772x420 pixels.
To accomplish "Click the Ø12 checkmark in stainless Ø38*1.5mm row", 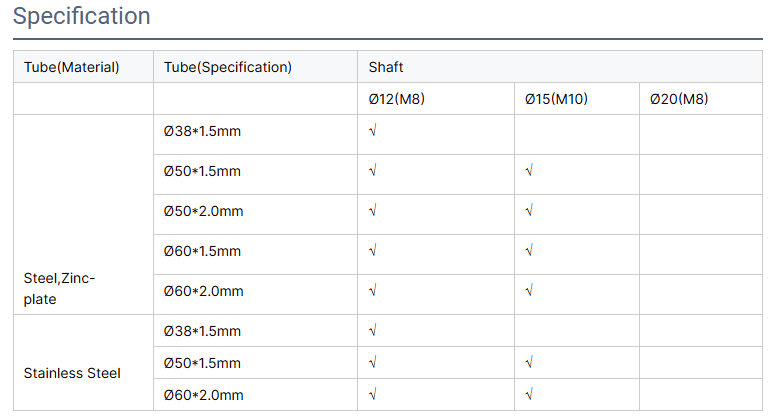I will click(373, 330).
